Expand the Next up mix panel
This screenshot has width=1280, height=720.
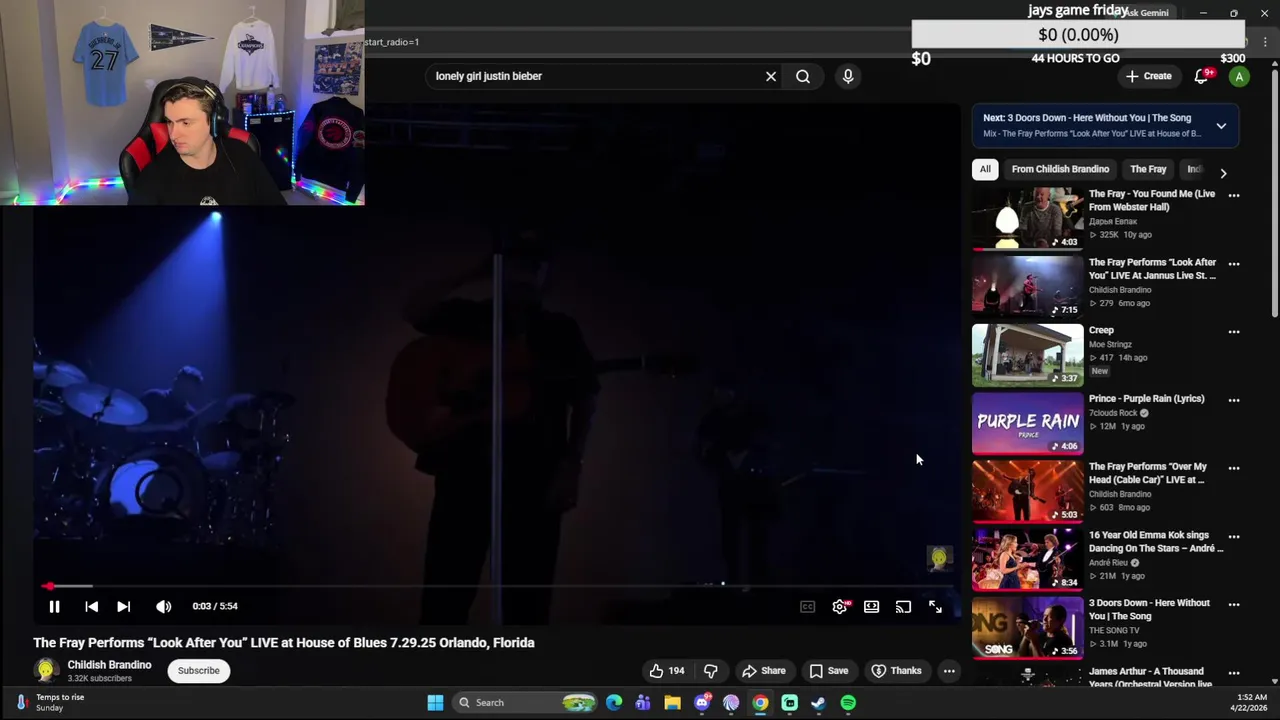(1221, 126)
